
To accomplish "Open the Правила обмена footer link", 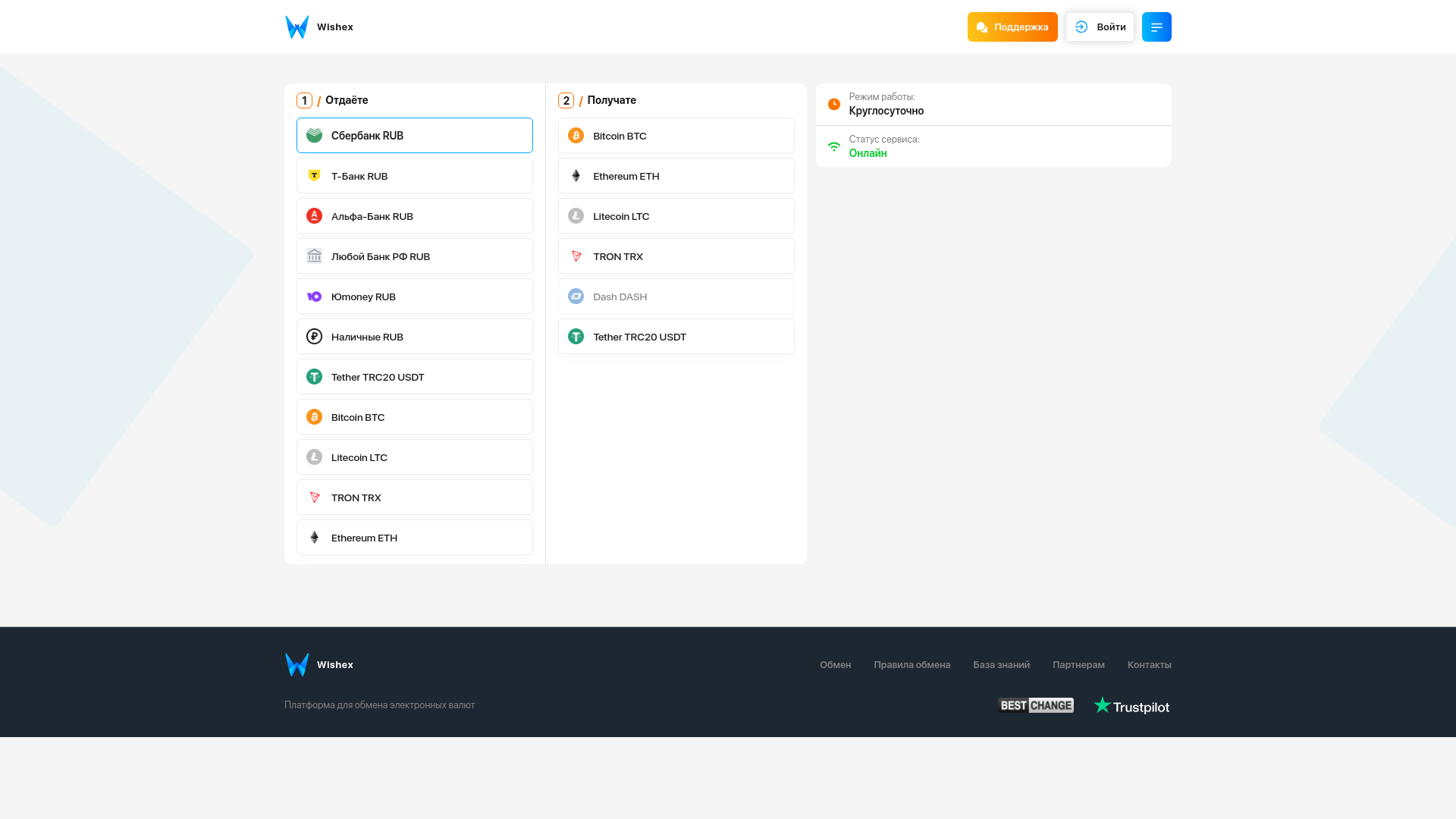I will 912,665.
